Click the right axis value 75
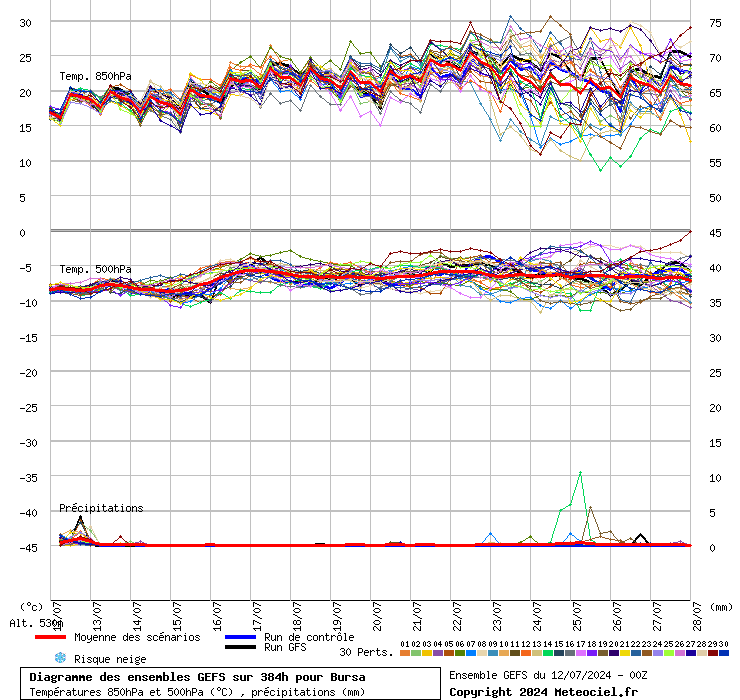 [x=715, y=23]
